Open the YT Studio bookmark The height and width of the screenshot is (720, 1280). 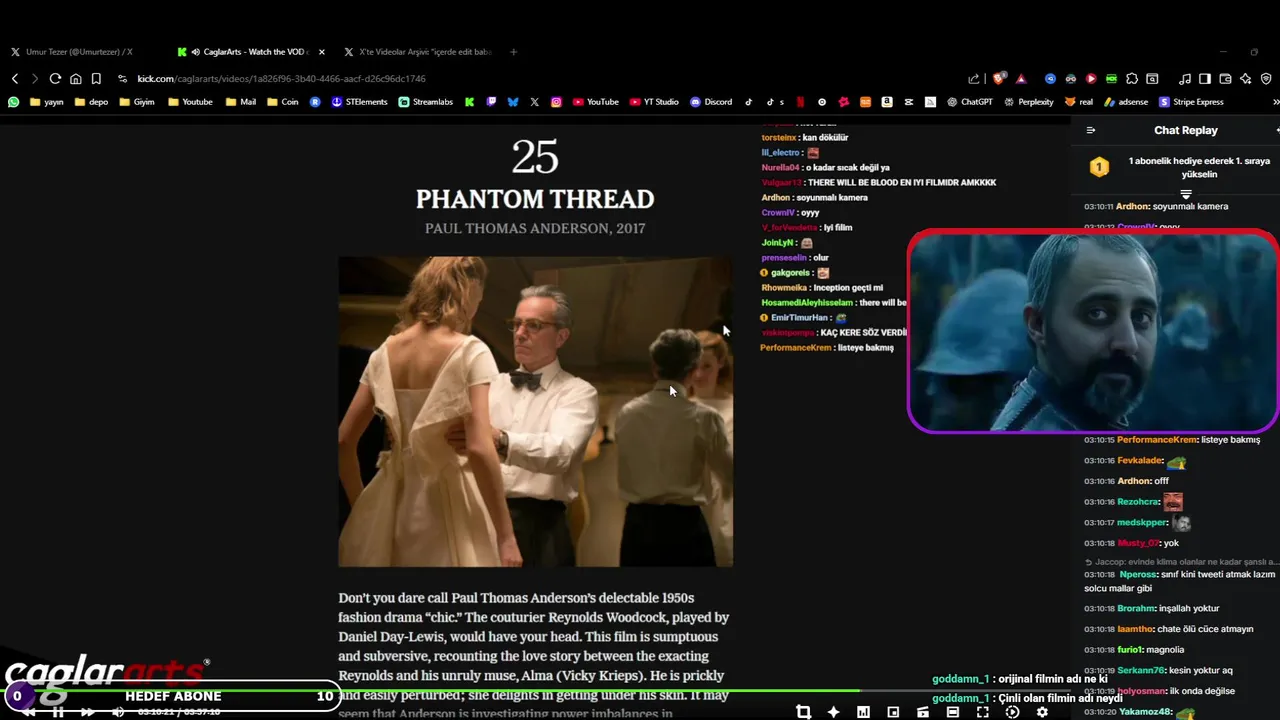pyautogui.click(x=654, y=102)
